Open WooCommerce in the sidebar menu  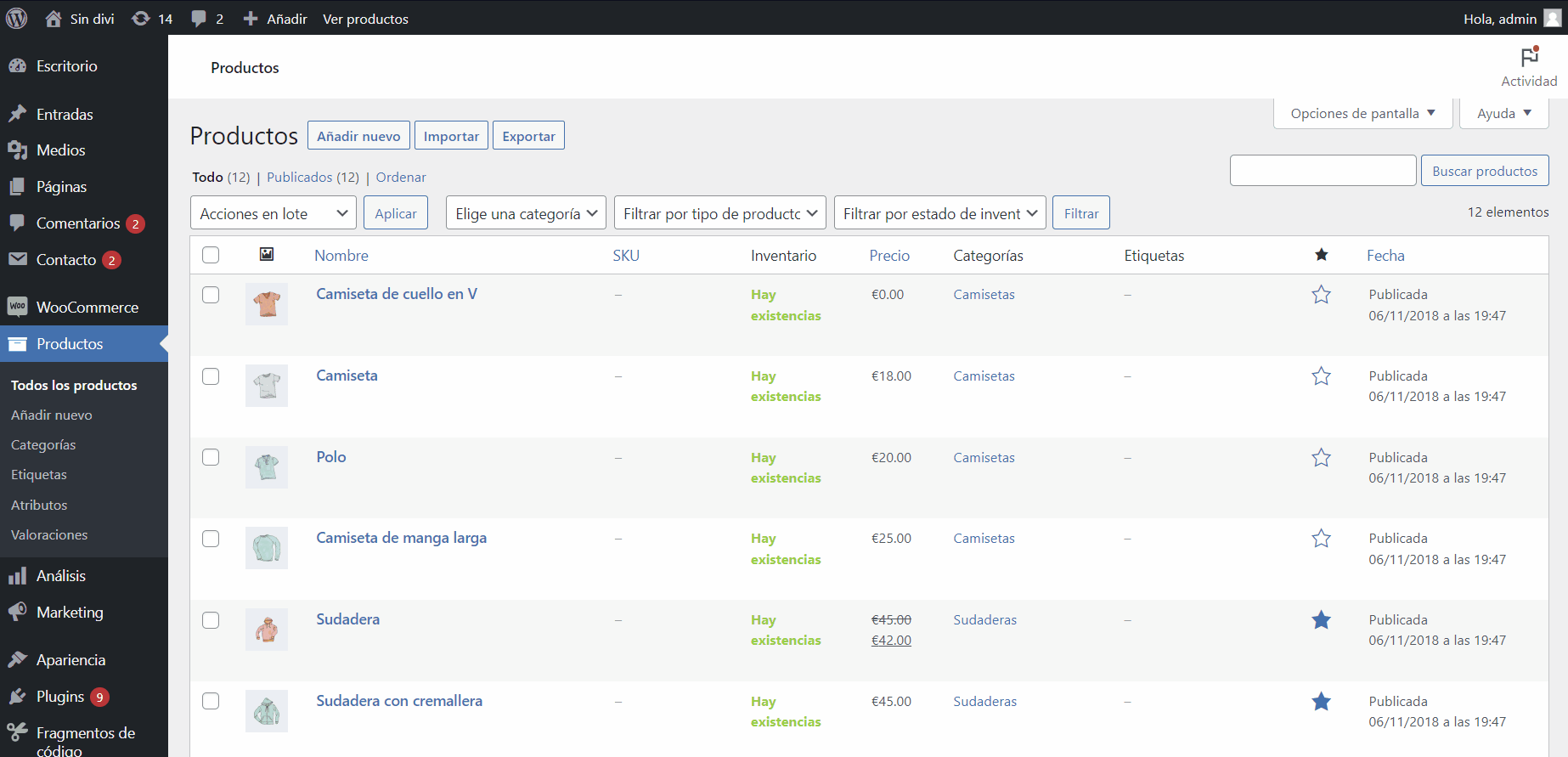[87, 307]
